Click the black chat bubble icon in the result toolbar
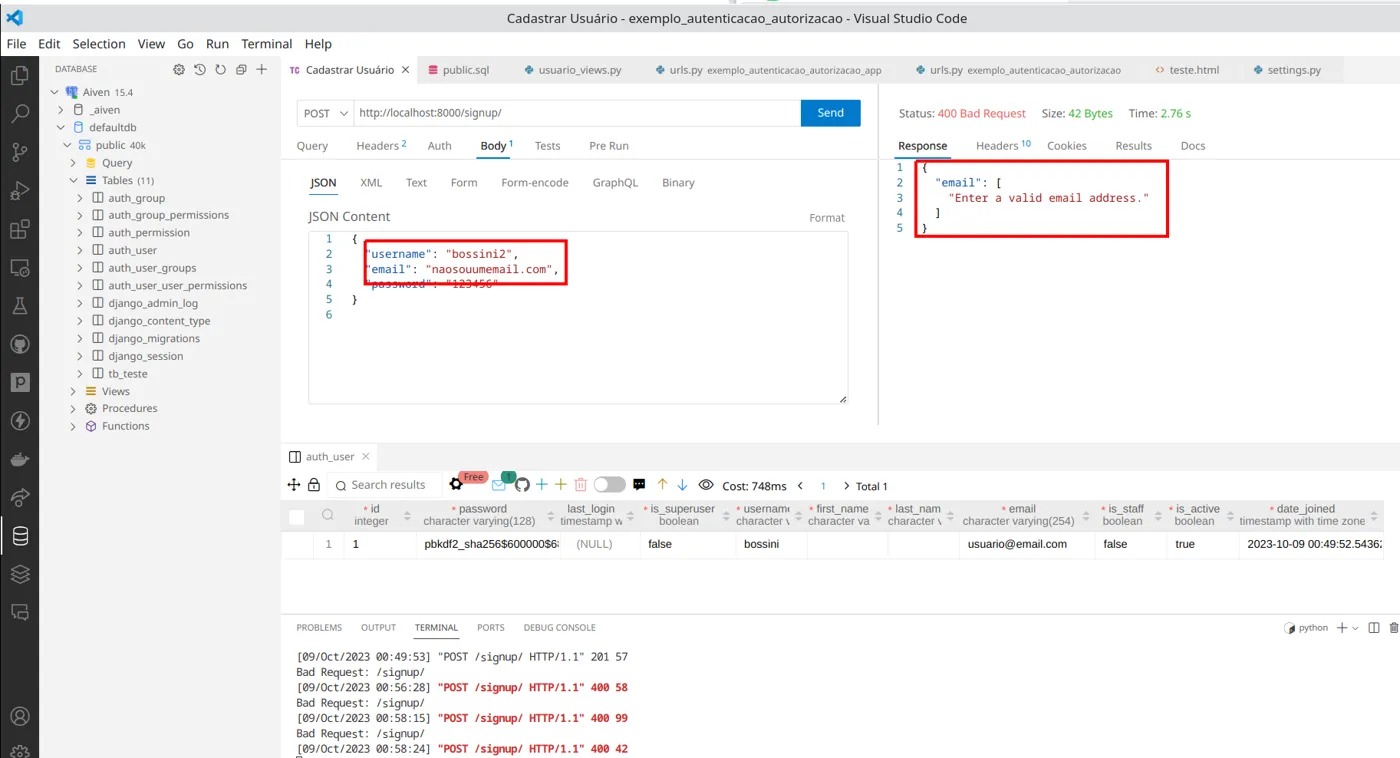1400x758 pixels. pyautogui.click(x=640, y=485)
